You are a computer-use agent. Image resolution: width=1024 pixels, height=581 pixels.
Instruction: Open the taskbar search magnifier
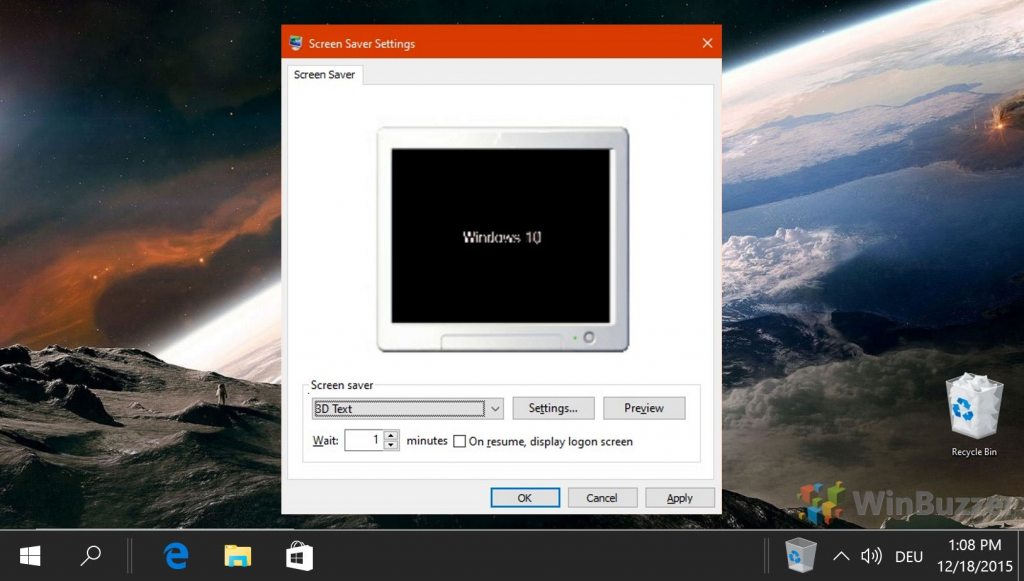pos(90,556)
